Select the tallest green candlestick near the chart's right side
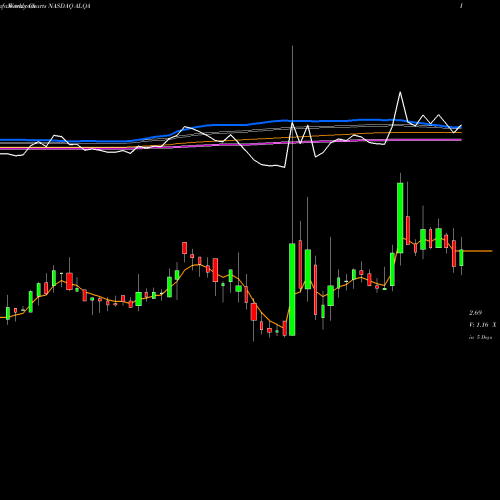Image resolution: width=500 pixels, height=500 pixels. coord(400,218)
